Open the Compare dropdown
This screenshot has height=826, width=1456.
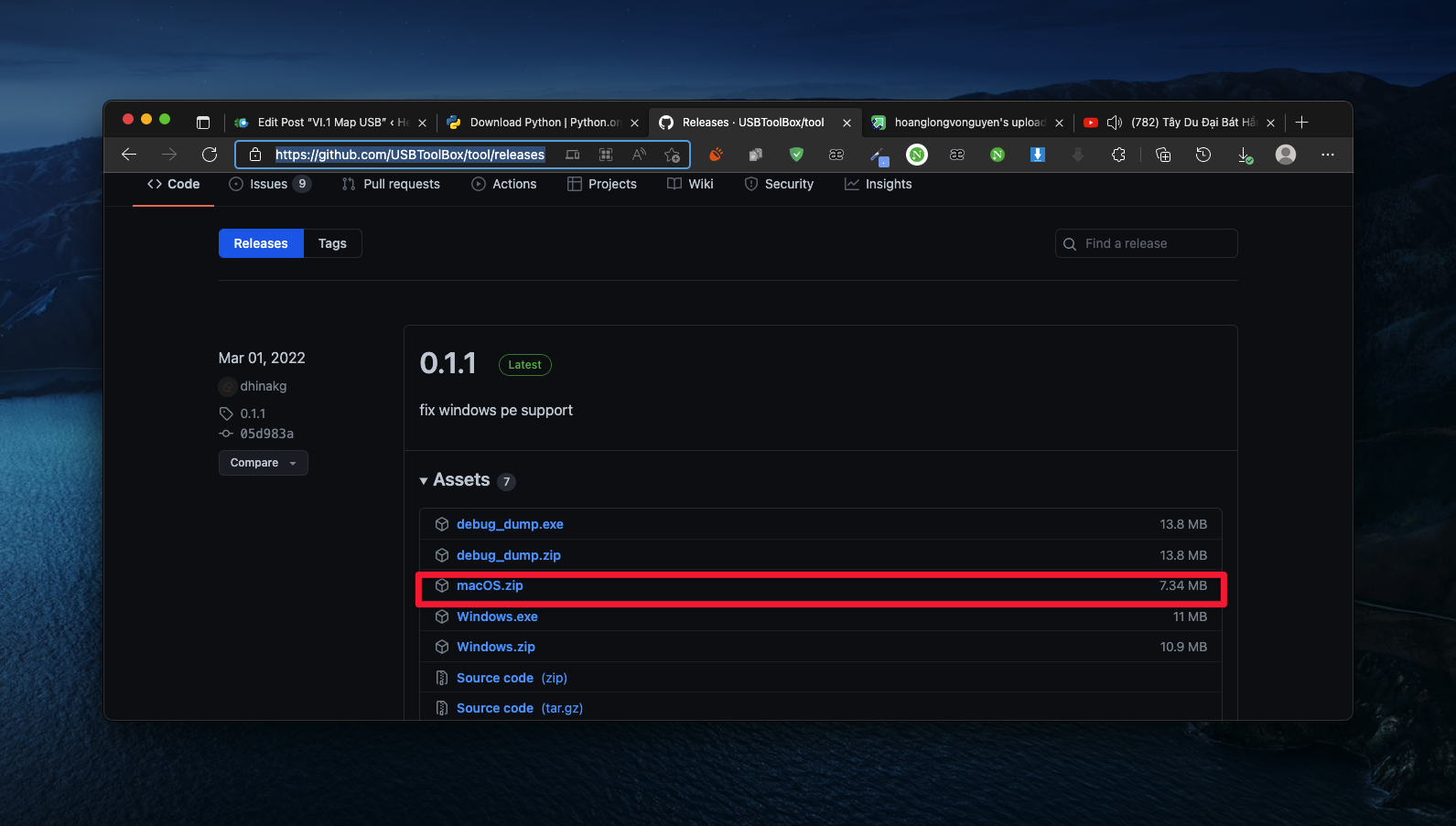pos(263,463)
